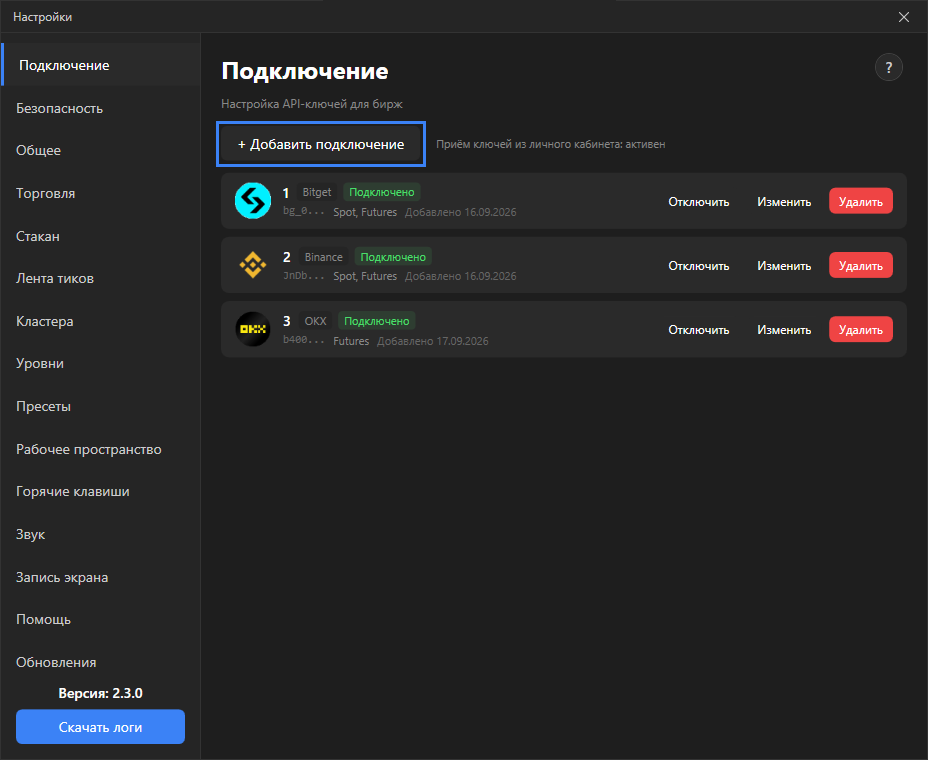The height and width of the screenshot is (760, 928).
Task: Click the Bitget green Подключено status badge
Action: [x=382, y=192]
